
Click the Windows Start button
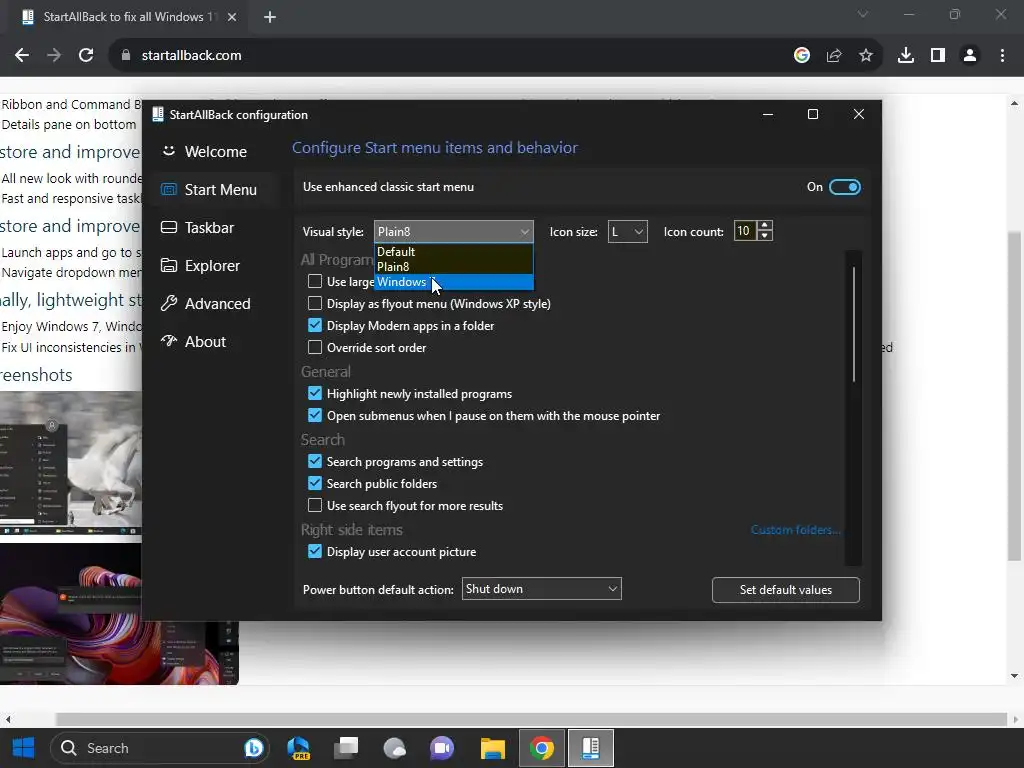point(24,748)
